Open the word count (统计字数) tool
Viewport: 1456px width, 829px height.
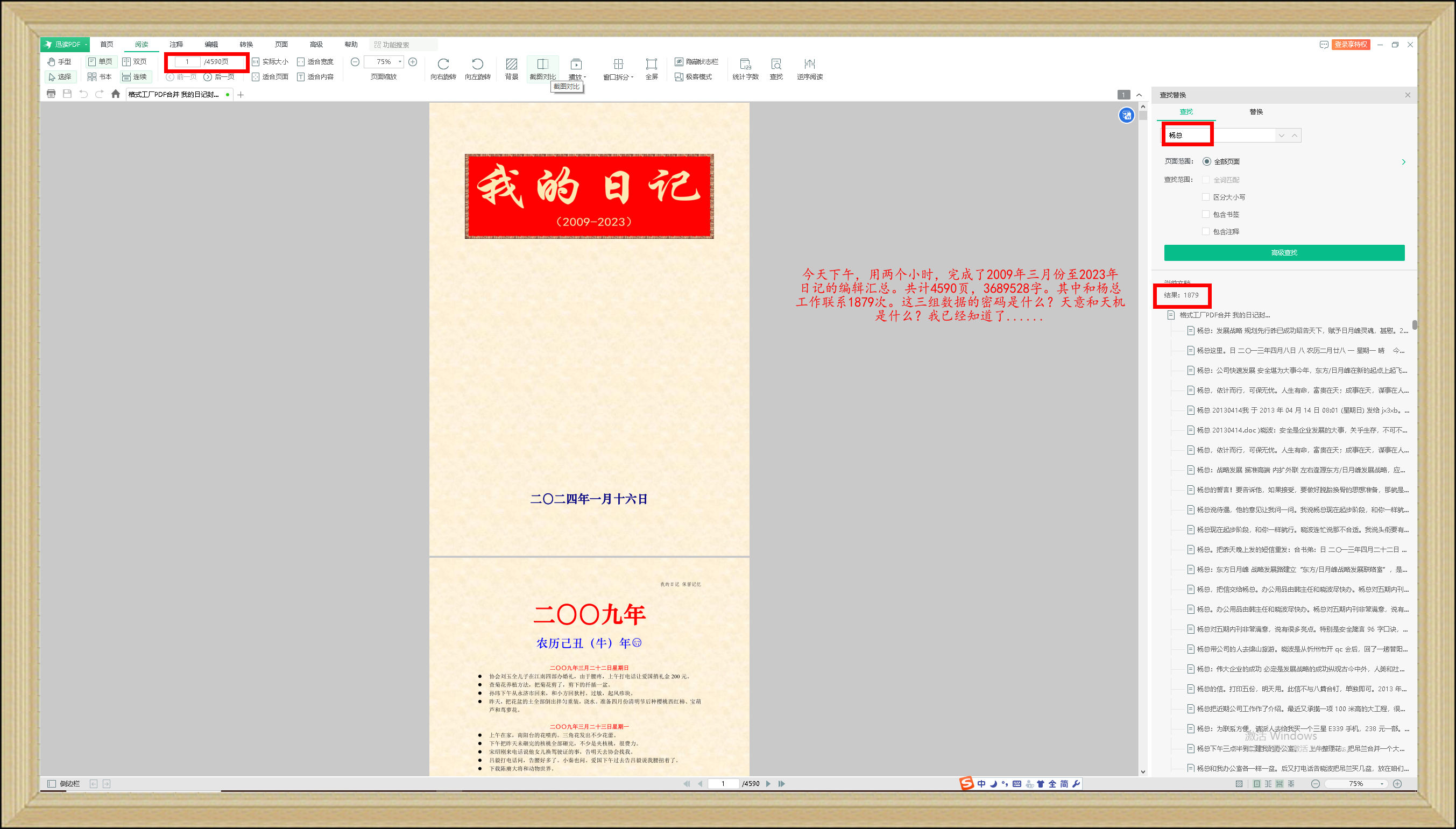click(x=745, y=65)
